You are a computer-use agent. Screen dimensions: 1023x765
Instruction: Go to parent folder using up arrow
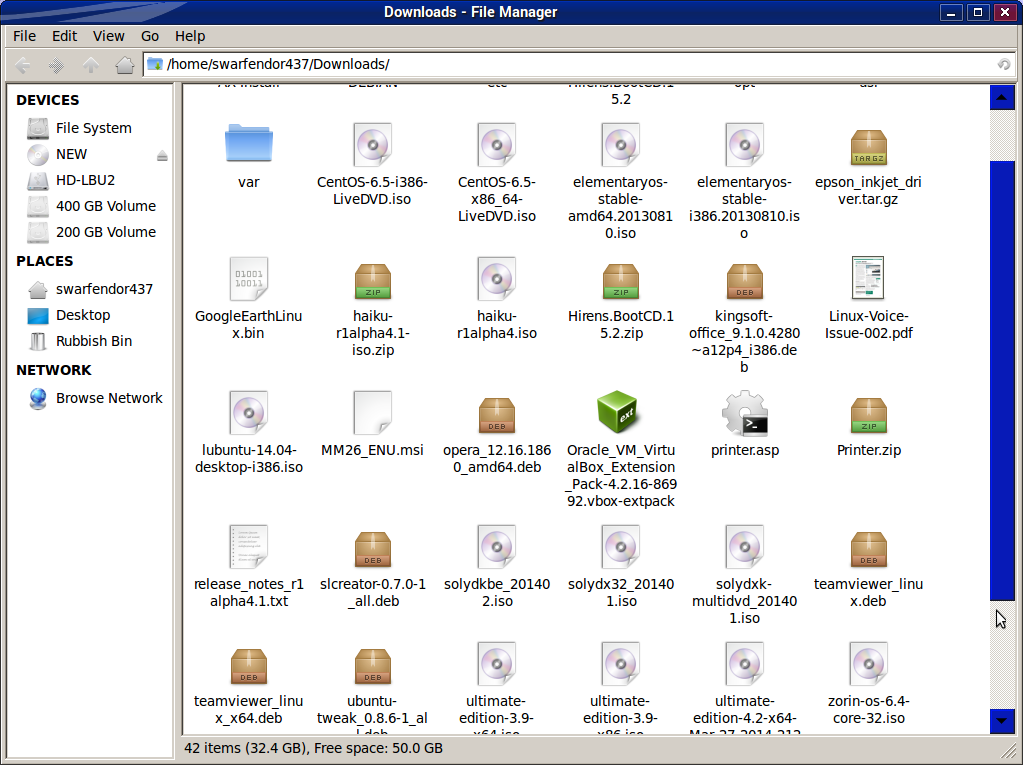click(91, 65)
